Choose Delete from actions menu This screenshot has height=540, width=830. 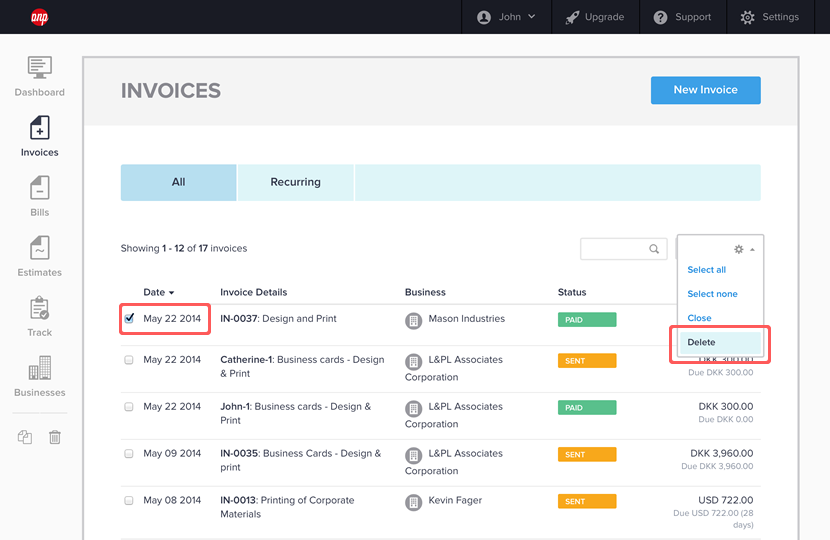pyautogui.click(x=720, y=343)
